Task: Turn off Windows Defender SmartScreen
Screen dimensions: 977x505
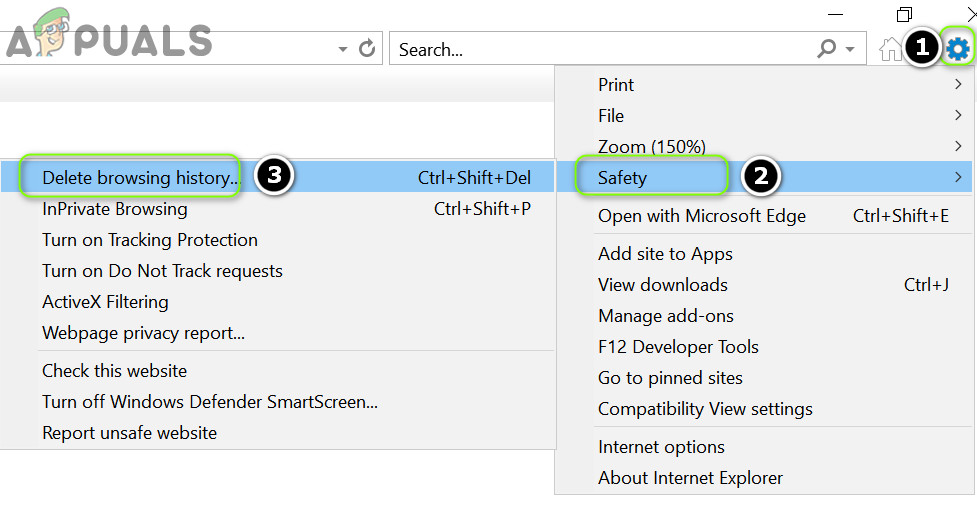Action: (x=210, y=402)
